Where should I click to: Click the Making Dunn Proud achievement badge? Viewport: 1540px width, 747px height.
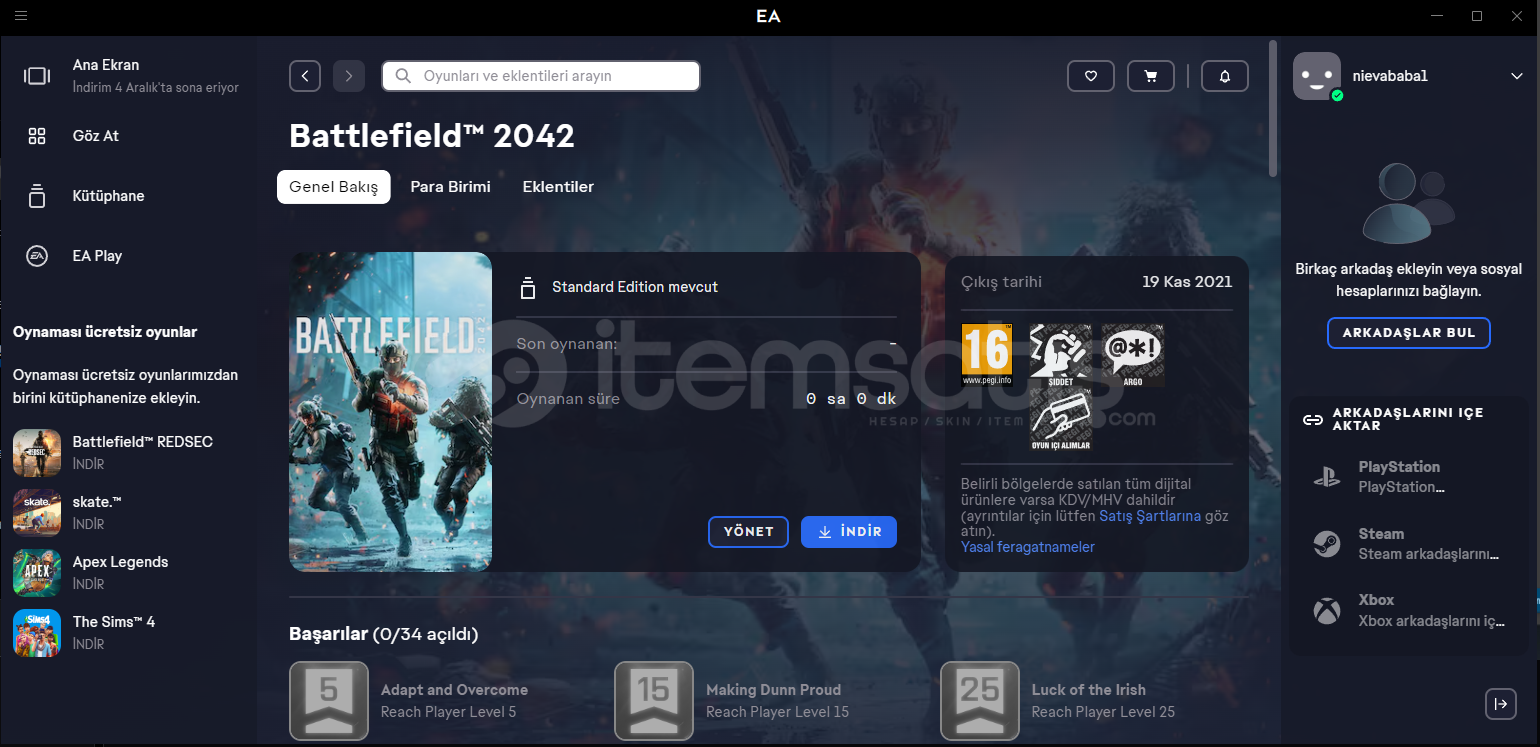pyautogui.click(x=654, y=701)
